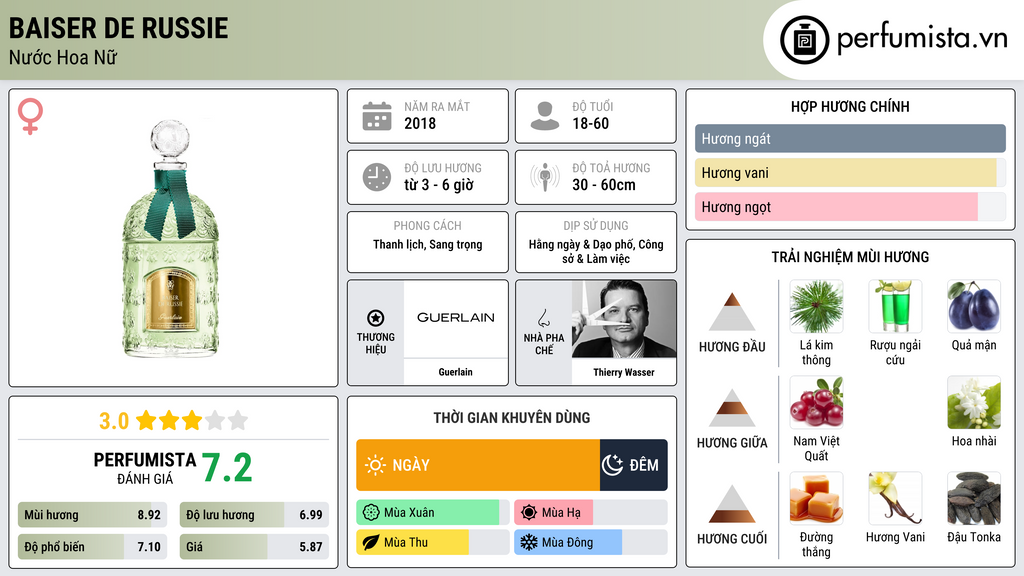Image resolution: width=1024 pixels, height=576 pixels.
Task: Open the Guerlain brand logo
Action: 455,318
